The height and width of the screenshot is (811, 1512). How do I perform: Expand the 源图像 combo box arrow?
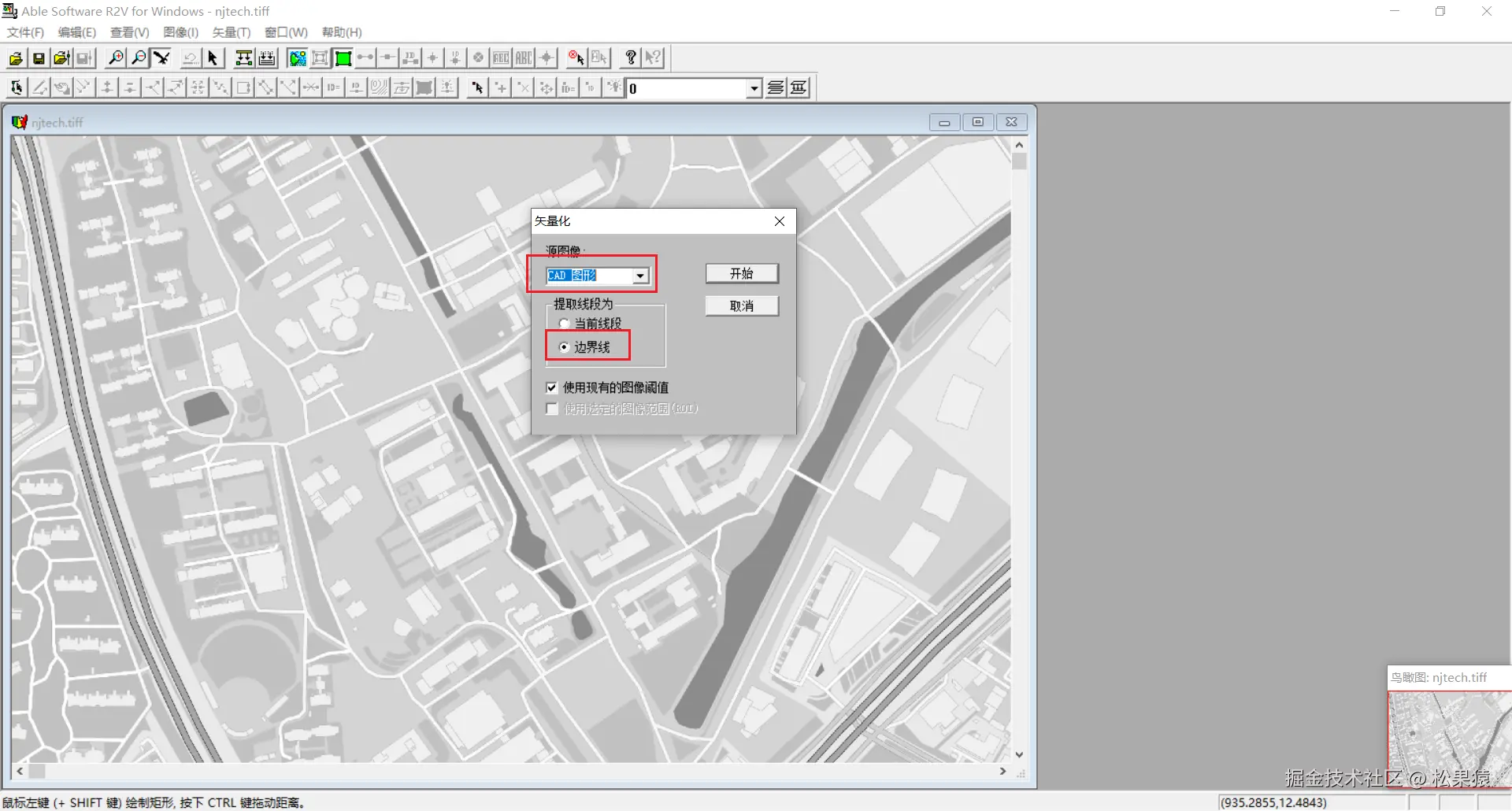pyautogui.click(x=640, y=276)
